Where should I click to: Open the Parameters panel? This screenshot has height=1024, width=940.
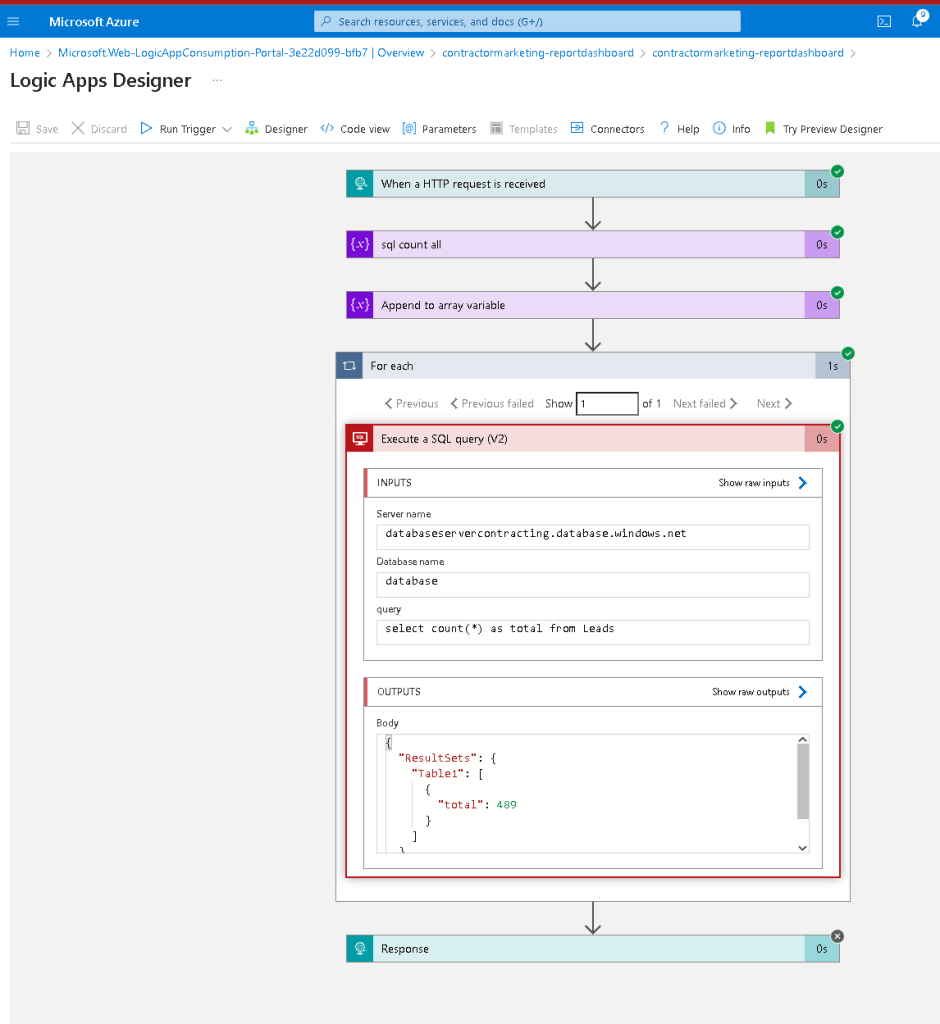440,129
